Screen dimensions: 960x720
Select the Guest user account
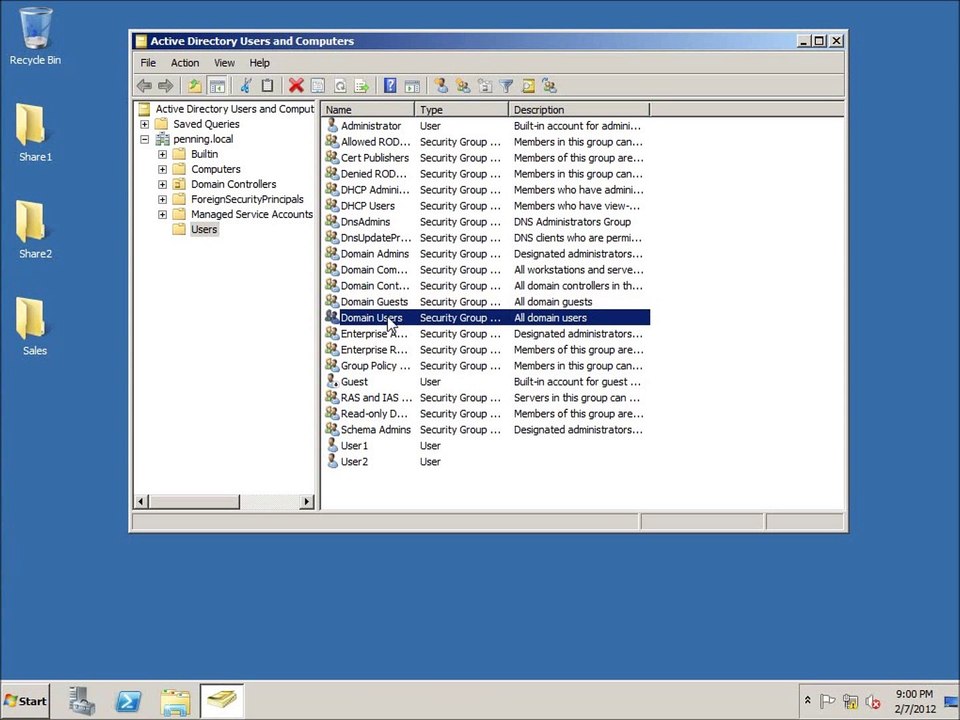click(x=487, y=381)
